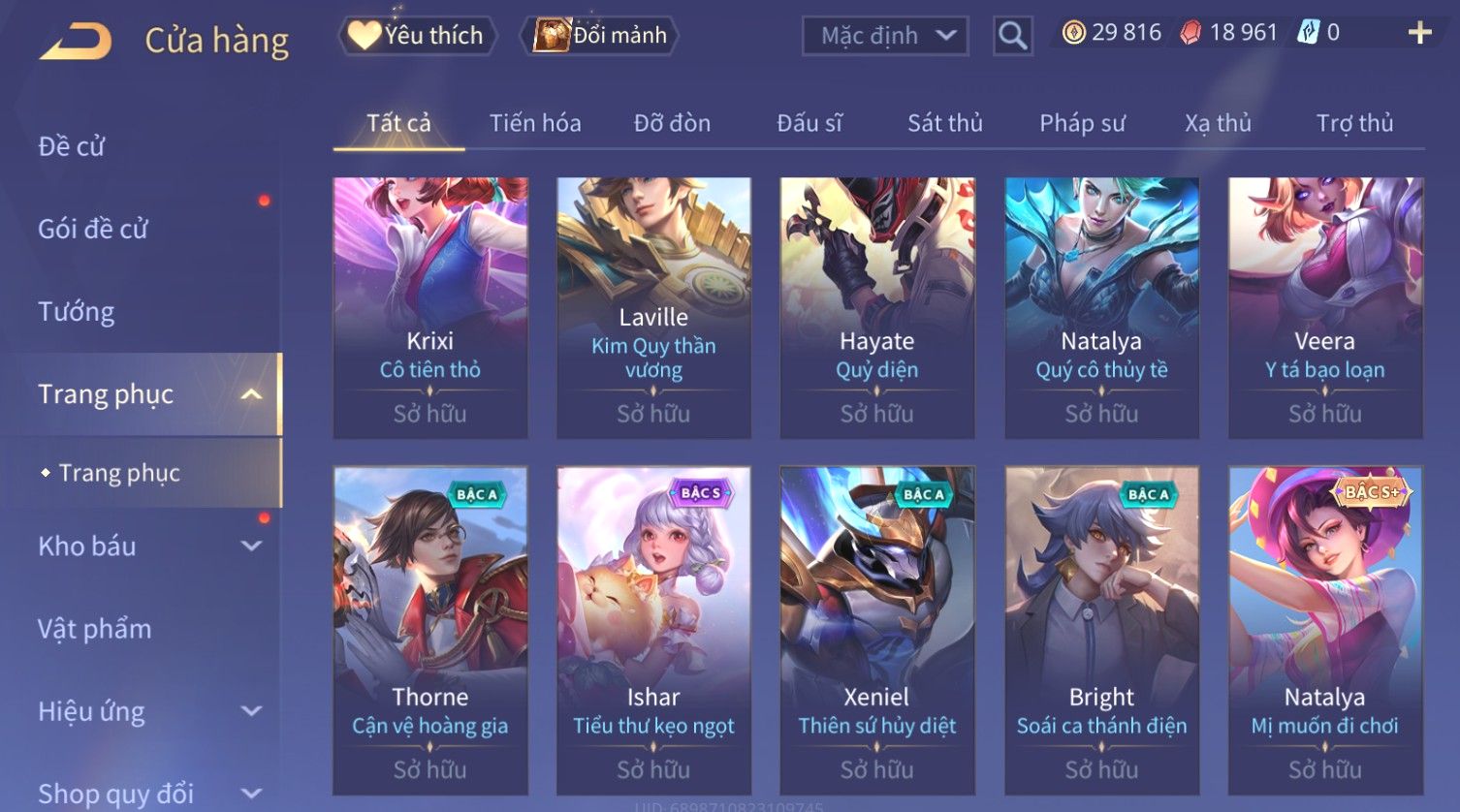Click the golden back arrow icon
This screenshot has width=1460, height=812.
point(76,42)
